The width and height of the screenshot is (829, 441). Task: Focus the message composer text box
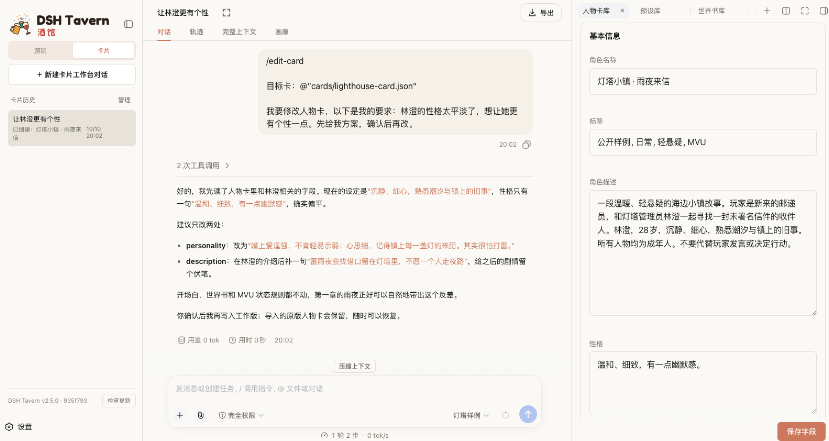coord(354,389)
